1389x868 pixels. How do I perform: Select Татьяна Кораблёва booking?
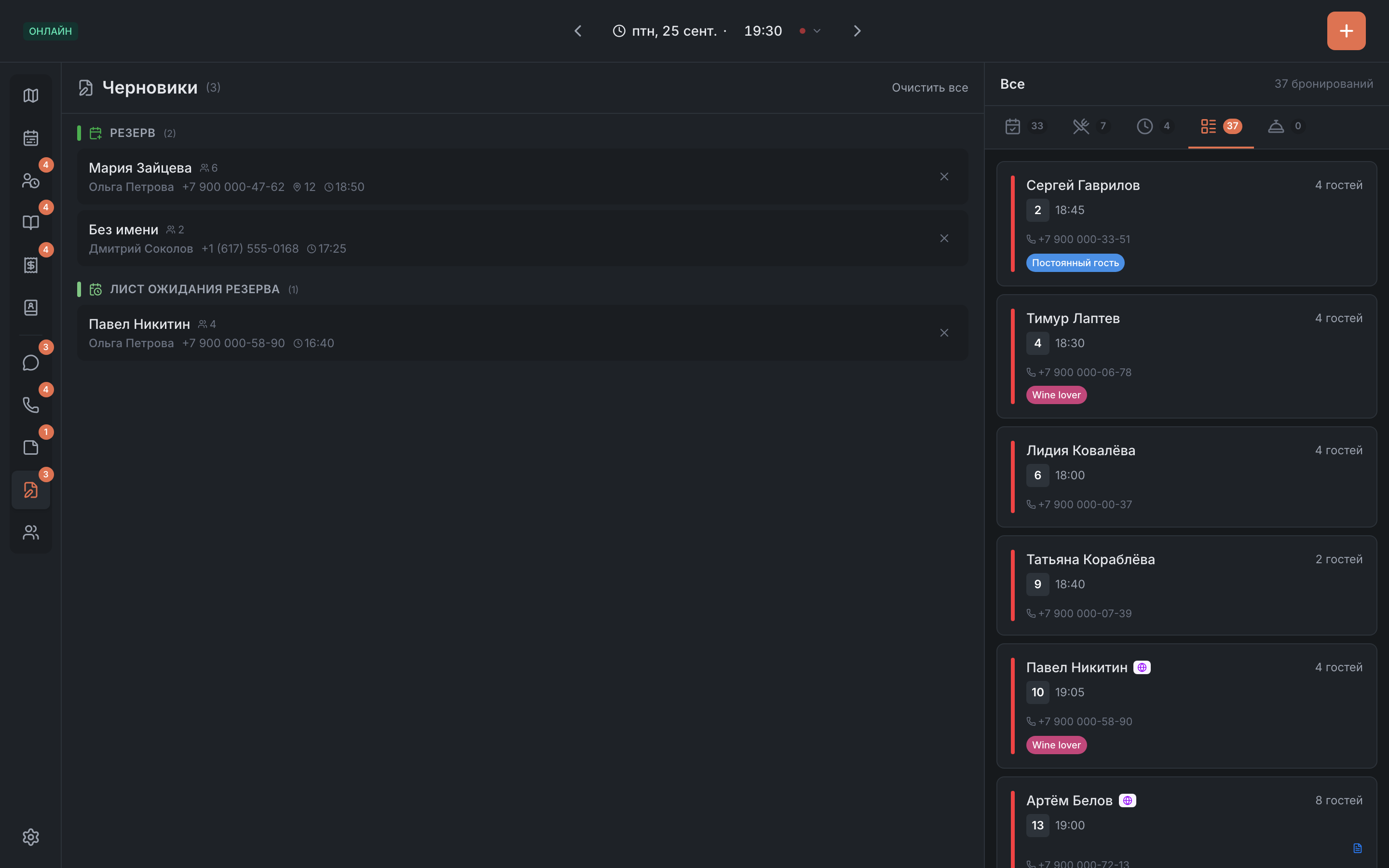[1186, 585]
